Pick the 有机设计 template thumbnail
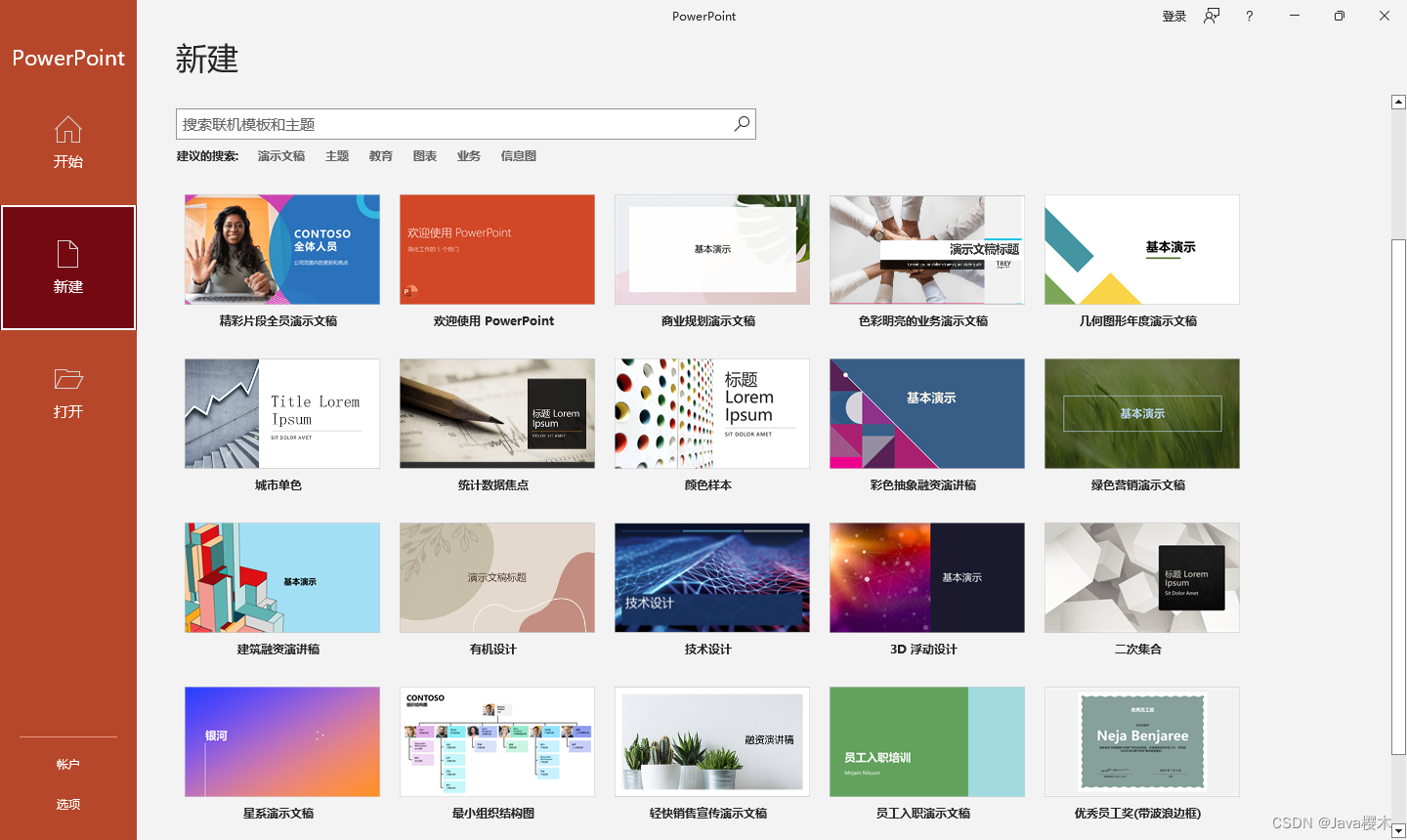This screenshot has width=1407, height=840. coord(497,577)
